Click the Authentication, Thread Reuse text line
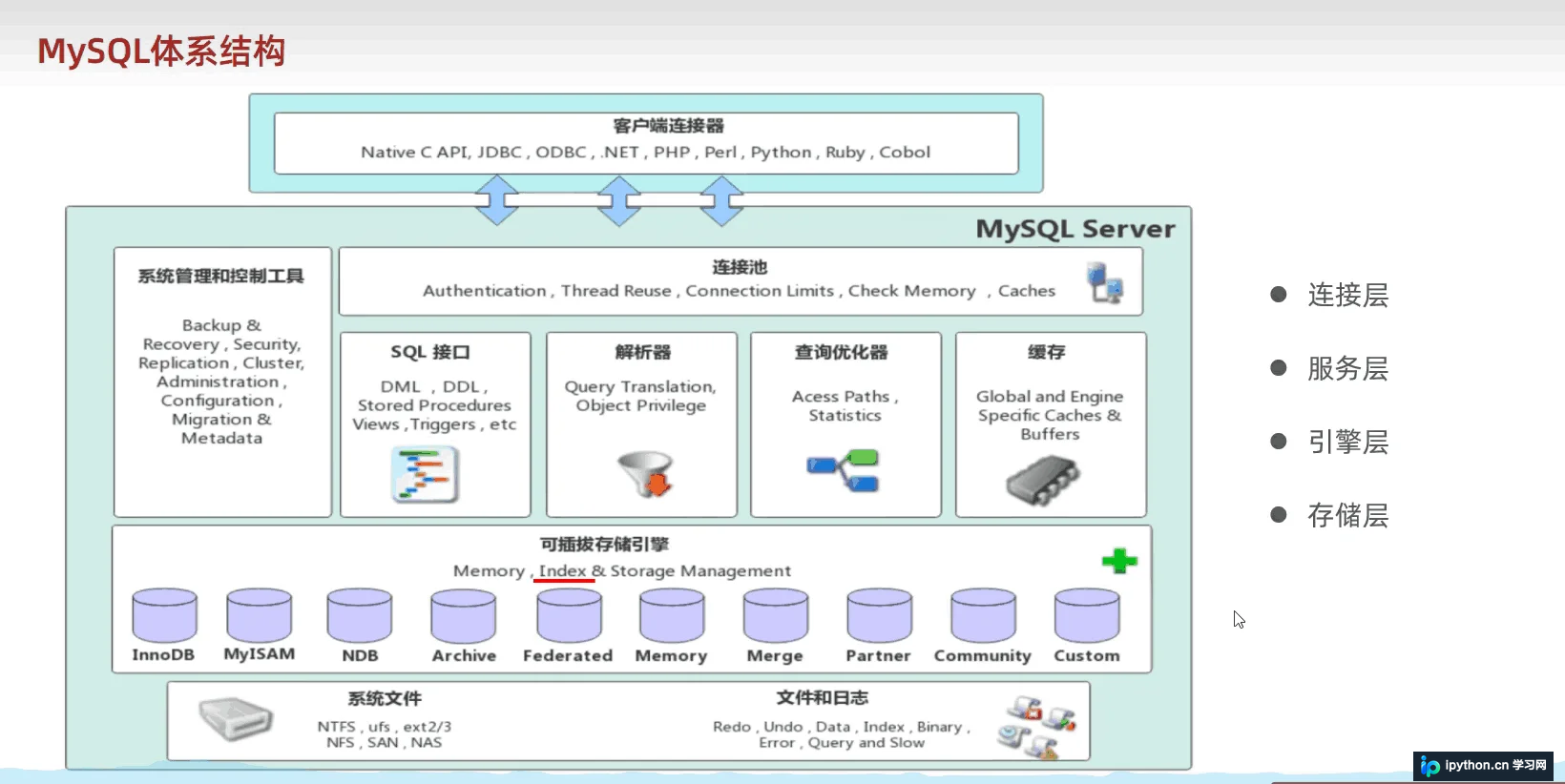The width and height of the screenshot is (1565, 784). coord(739,291)
